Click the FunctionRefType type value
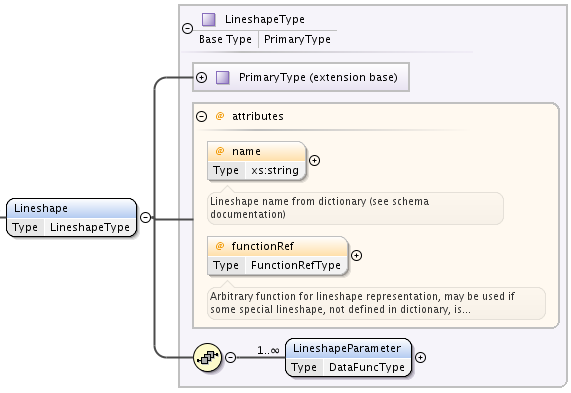The height and width of the screenshot is (393, 571). click(x=296, y=265)
